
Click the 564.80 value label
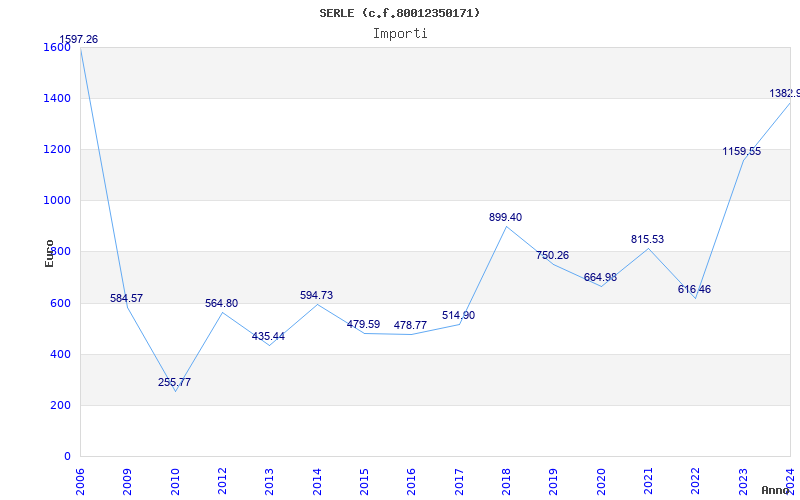(221, 303)
